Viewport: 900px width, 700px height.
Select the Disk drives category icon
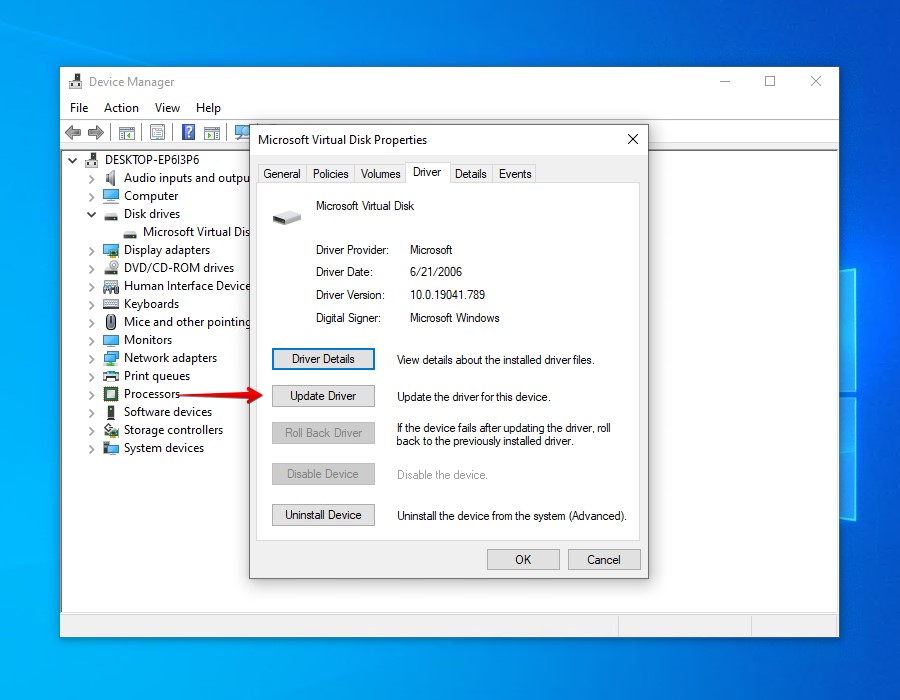(111, 216)
